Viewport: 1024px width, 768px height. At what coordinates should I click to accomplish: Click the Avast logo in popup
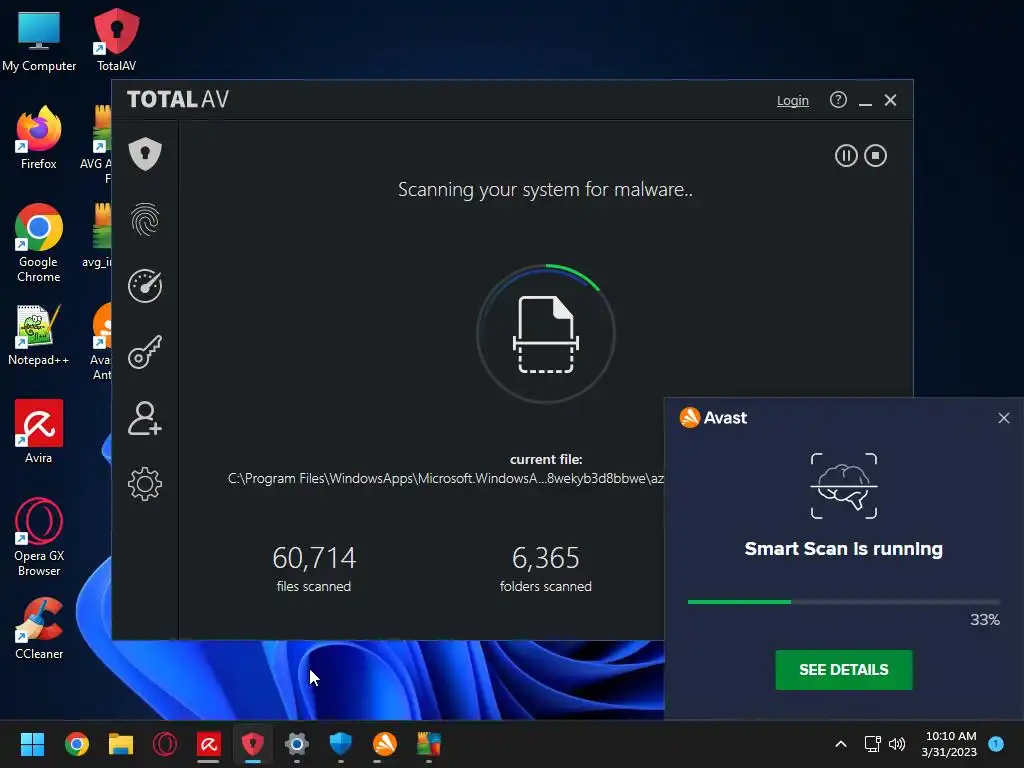coord(713,417)
